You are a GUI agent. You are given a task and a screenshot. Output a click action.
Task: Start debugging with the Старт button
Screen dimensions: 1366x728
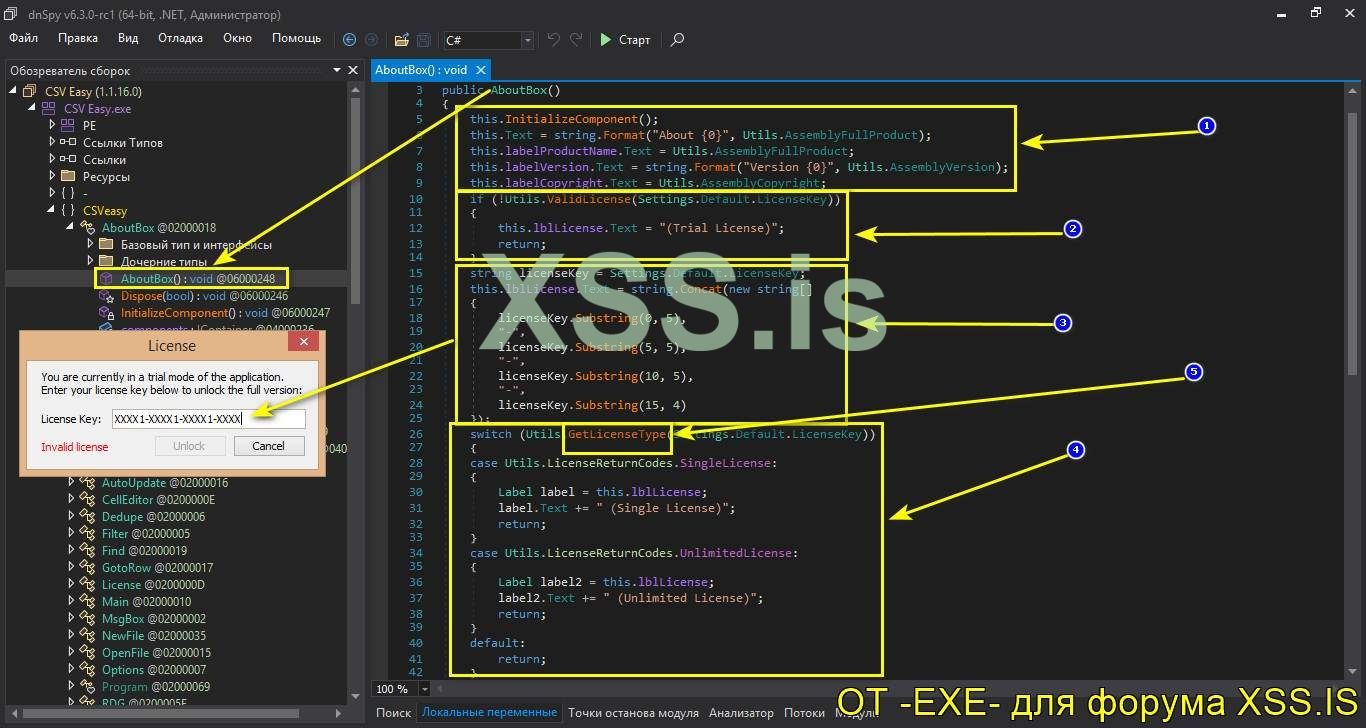pos(625,40)
